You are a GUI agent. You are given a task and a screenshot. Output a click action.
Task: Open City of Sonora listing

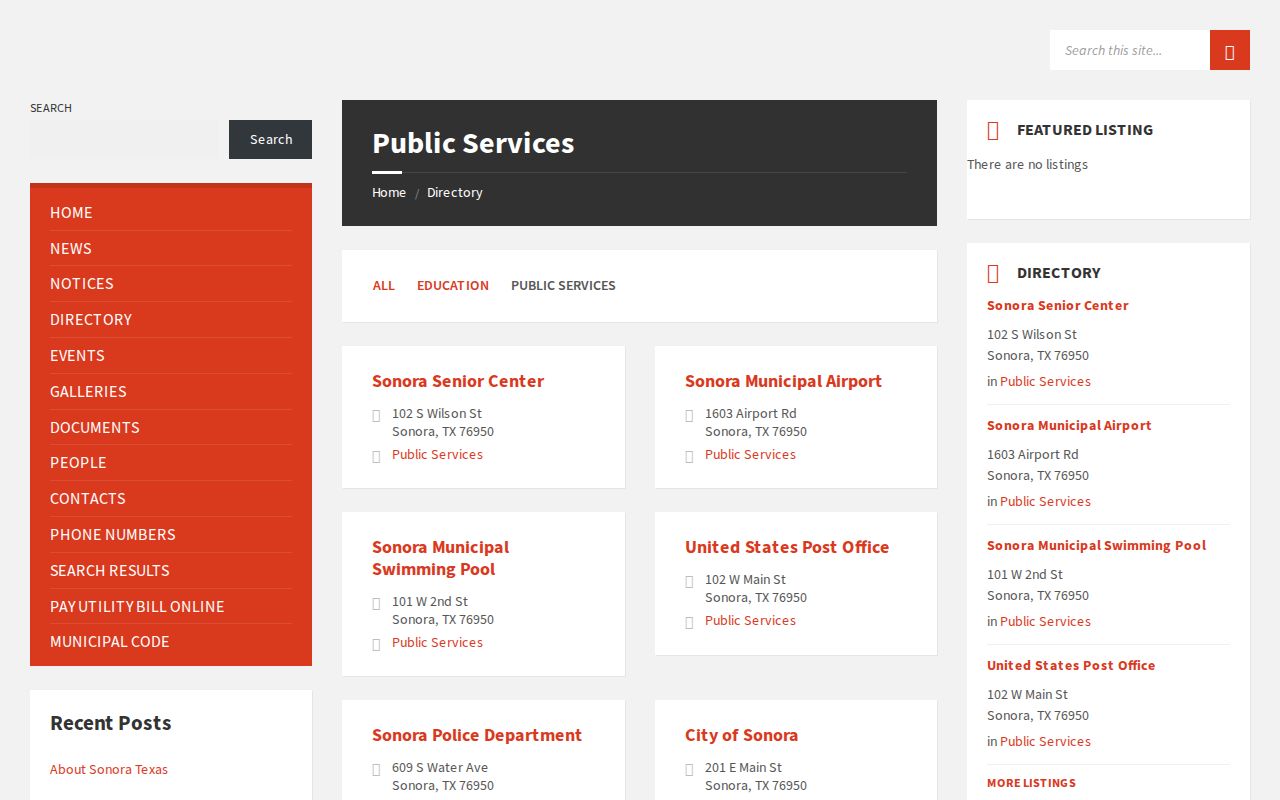(x=741, y=735)
